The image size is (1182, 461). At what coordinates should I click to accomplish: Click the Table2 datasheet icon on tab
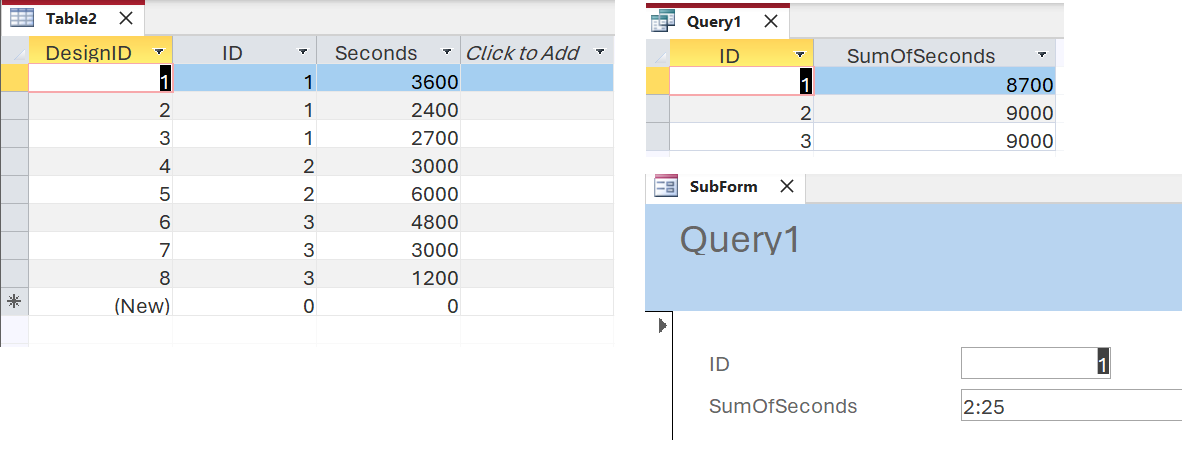click(22, 18)
